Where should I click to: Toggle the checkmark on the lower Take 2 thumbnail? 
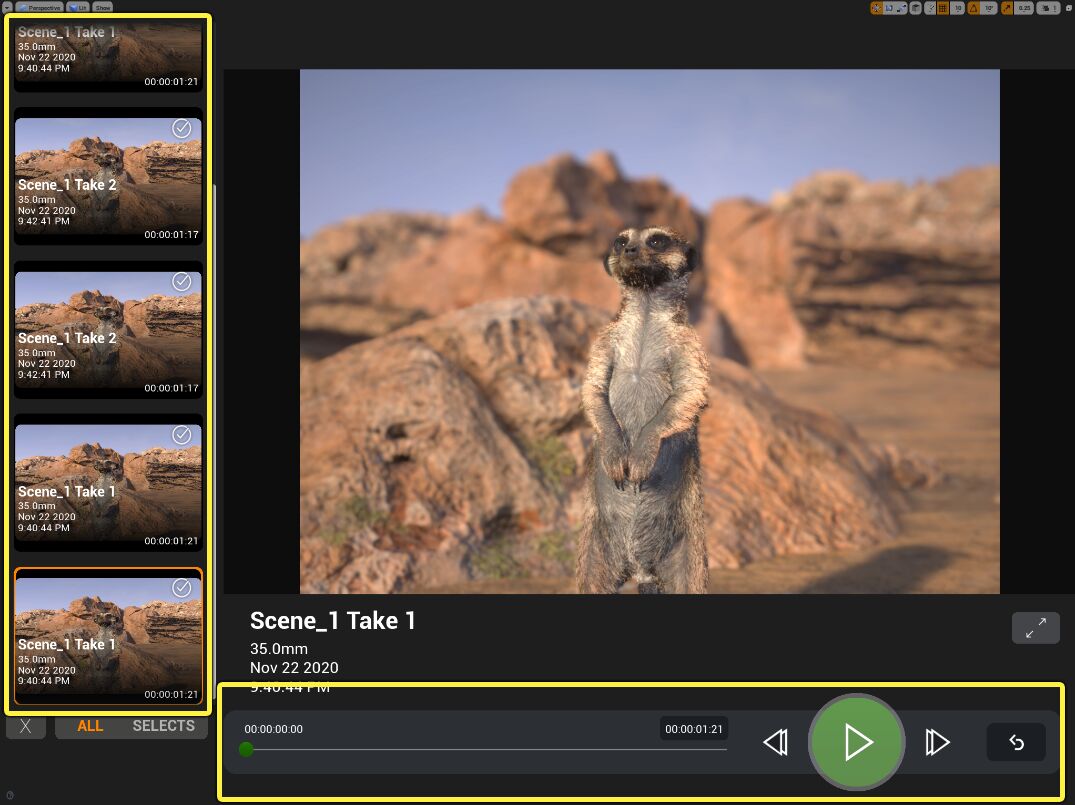182,281
